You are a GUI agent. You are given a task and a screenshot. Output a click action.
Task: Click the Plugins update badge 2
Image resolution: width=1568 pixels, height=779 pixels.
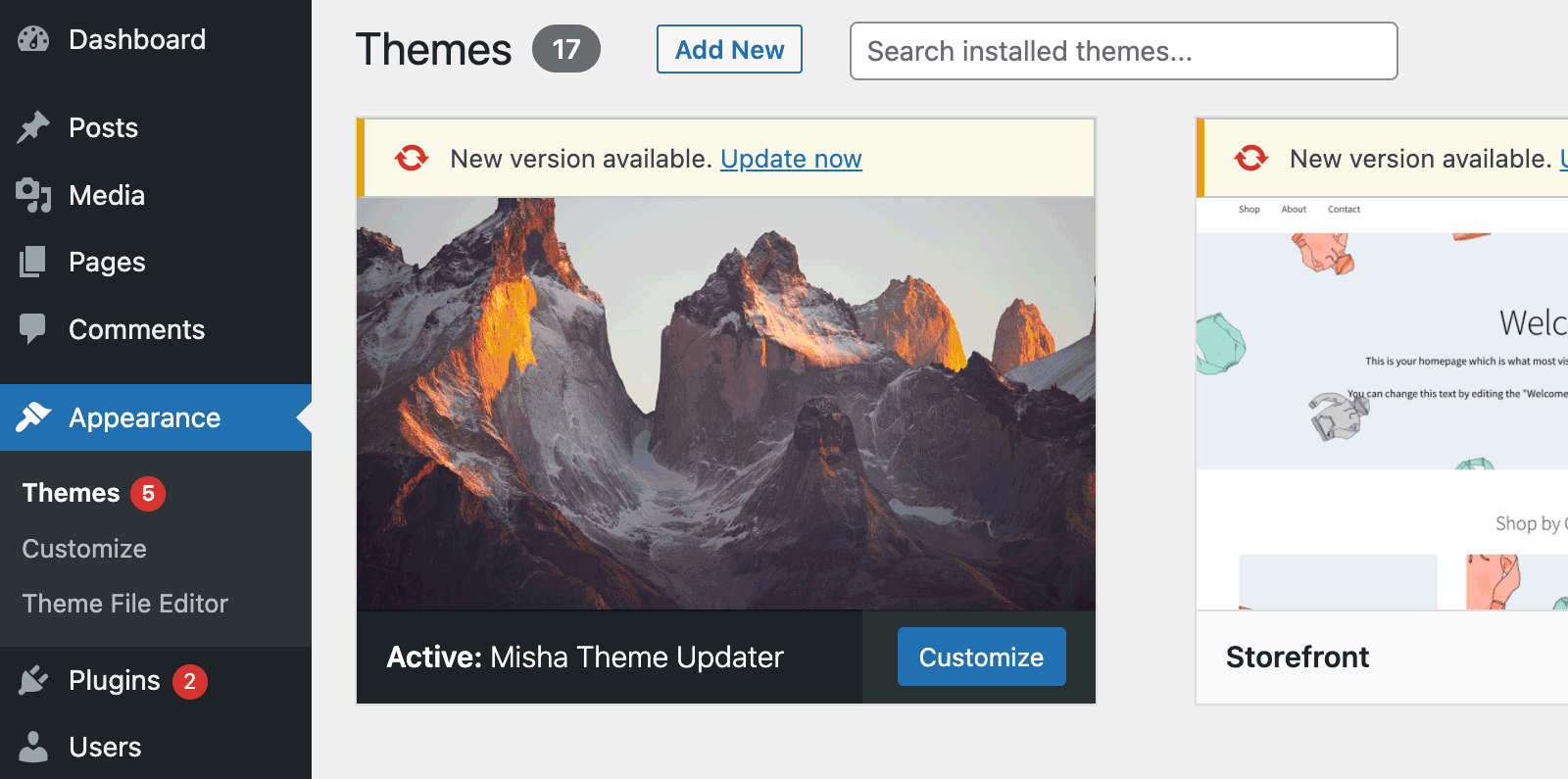click(190, 681)
